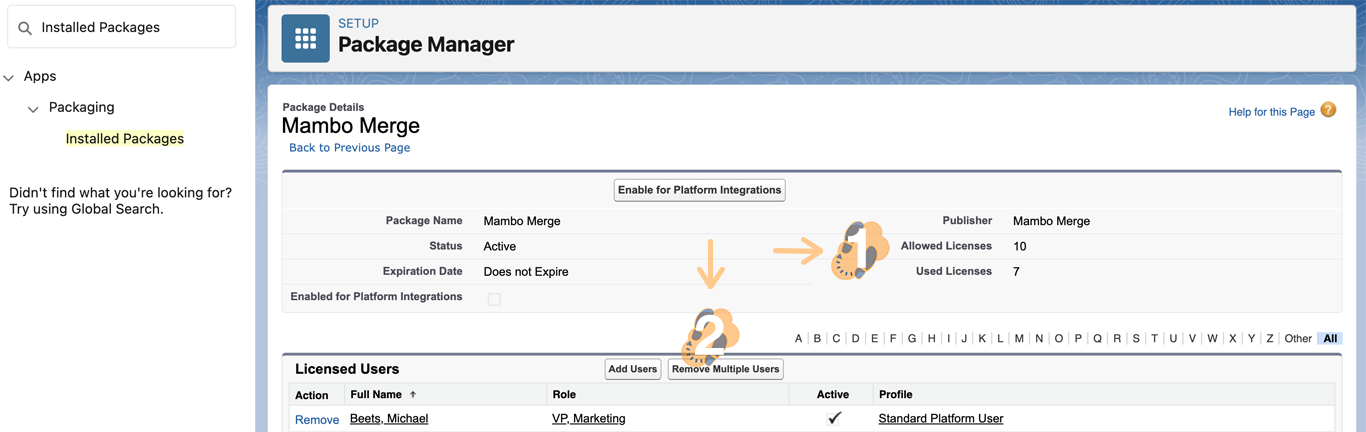Click the Remove Multiple Users button
Screen dimensions: 1366x432
click(x=725, y=369)
